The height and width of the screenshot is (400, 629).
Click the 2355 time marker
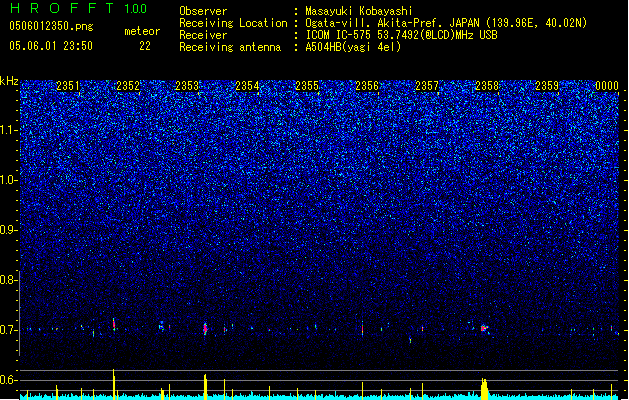click(307, 86)
